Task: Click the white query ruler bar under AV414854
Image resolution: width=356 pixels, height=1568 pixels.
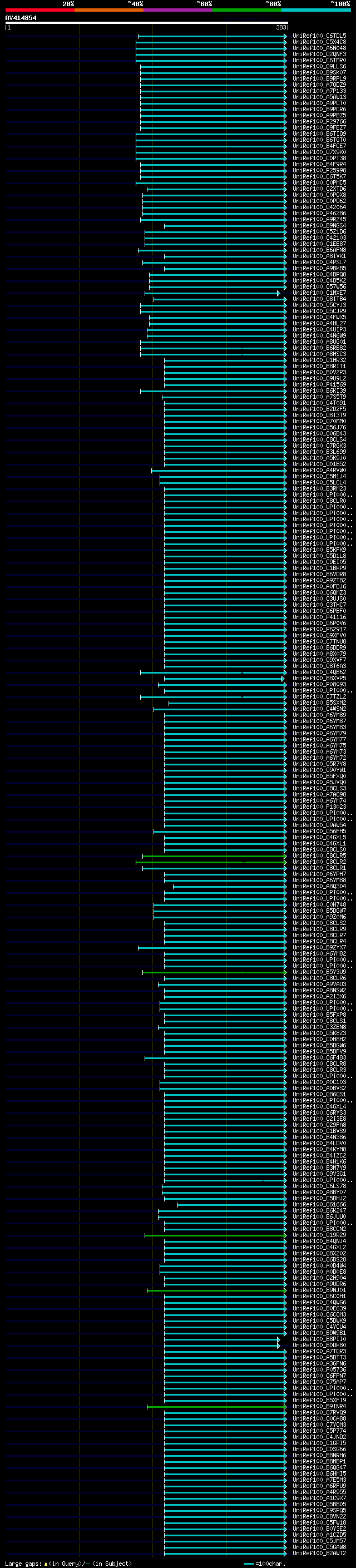Action: [x=147, y=22]
